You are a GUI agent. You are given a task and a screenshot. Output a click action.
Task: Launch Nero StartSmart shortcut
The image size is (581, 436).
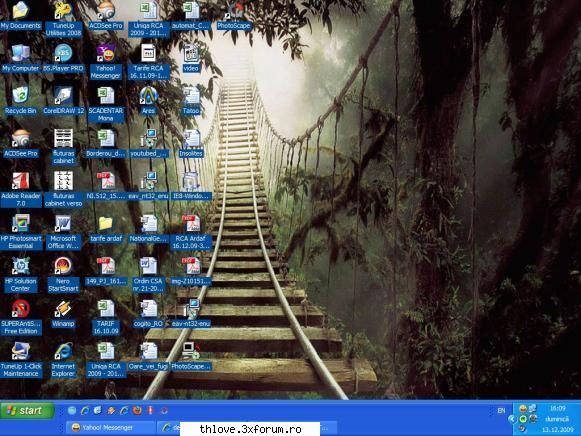click(63, 274)
